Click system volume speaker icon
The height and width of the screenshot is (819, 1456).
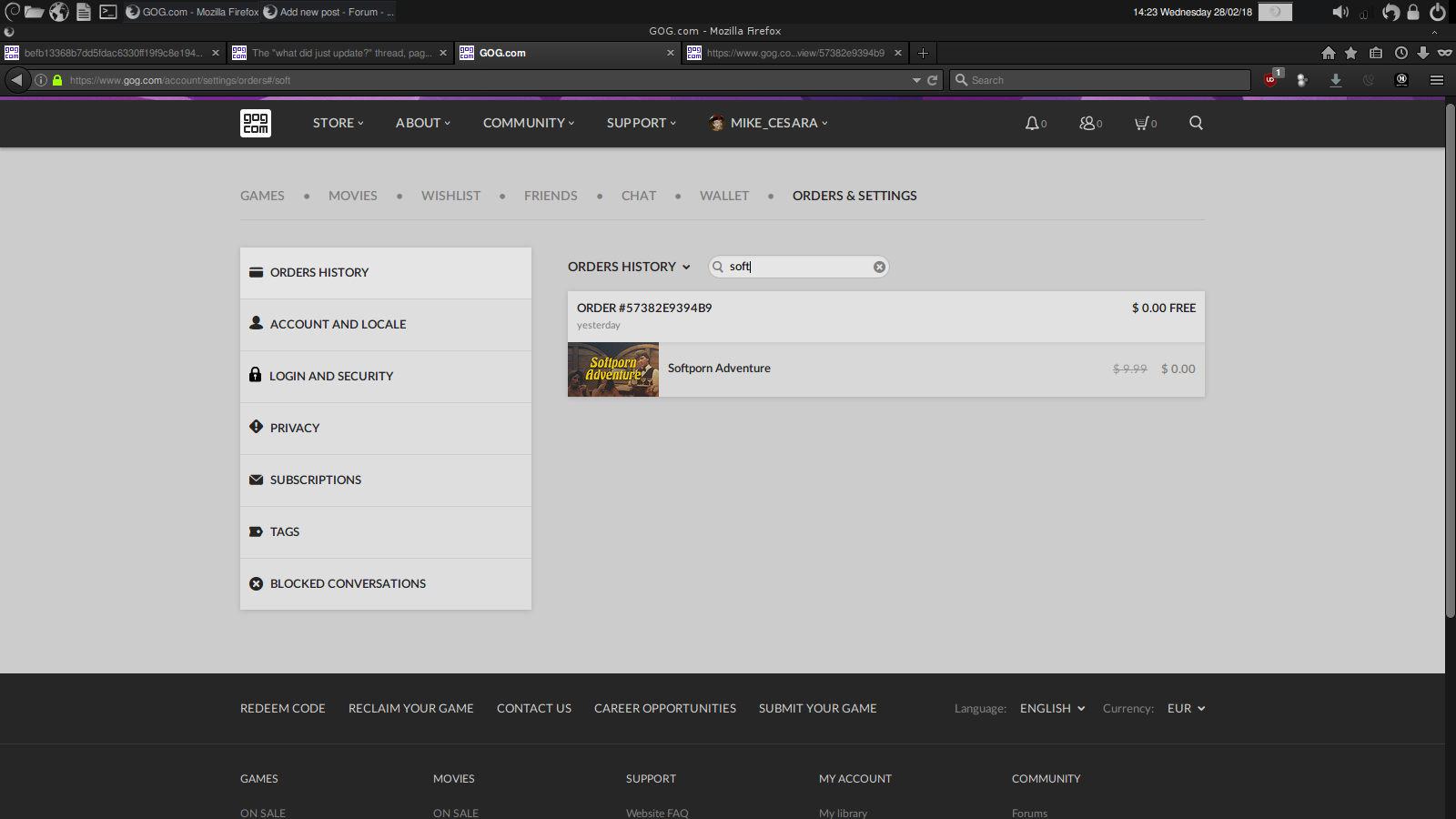(x=1340, y=12)
